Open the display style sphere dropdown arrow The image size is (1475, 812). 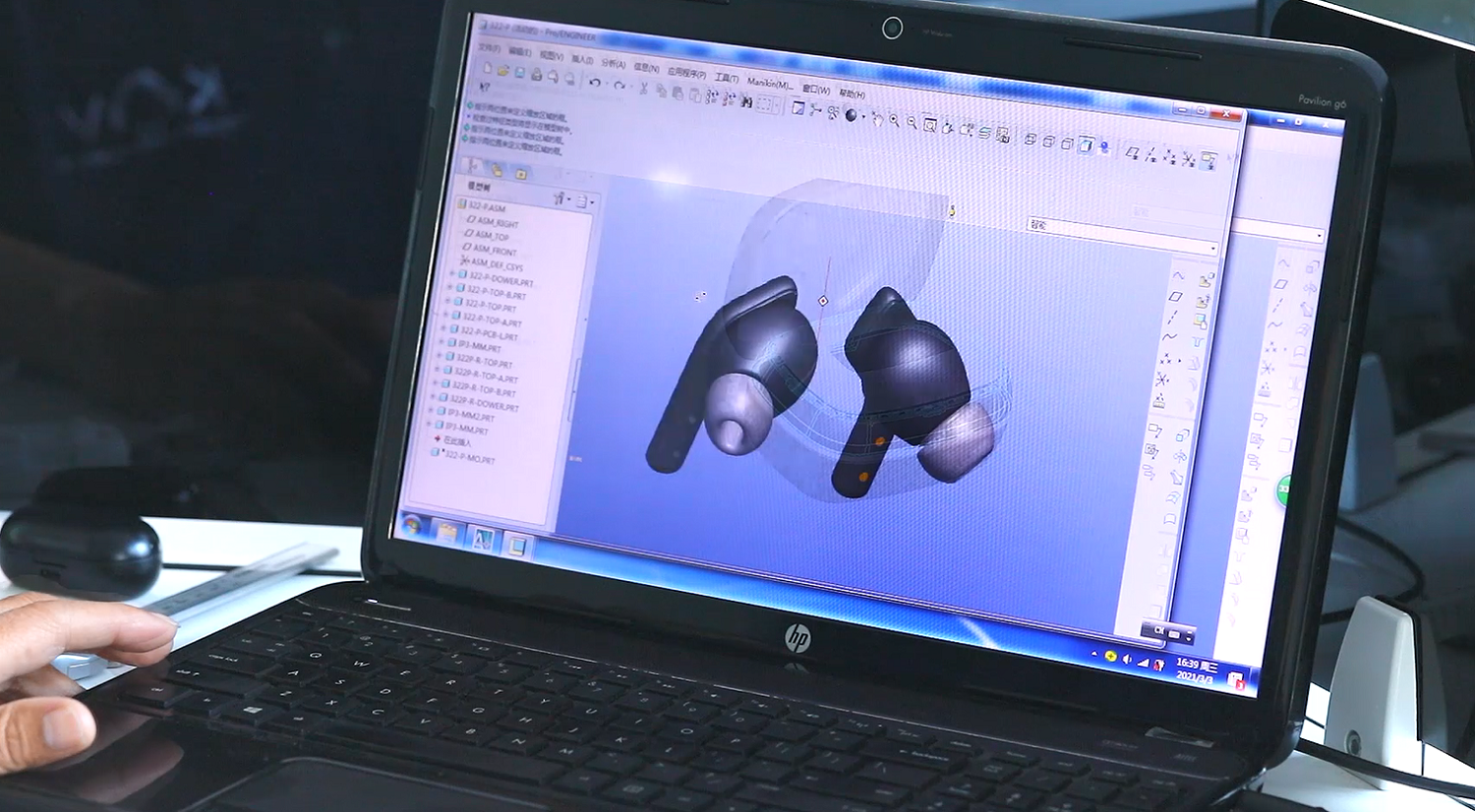[863, 116]
